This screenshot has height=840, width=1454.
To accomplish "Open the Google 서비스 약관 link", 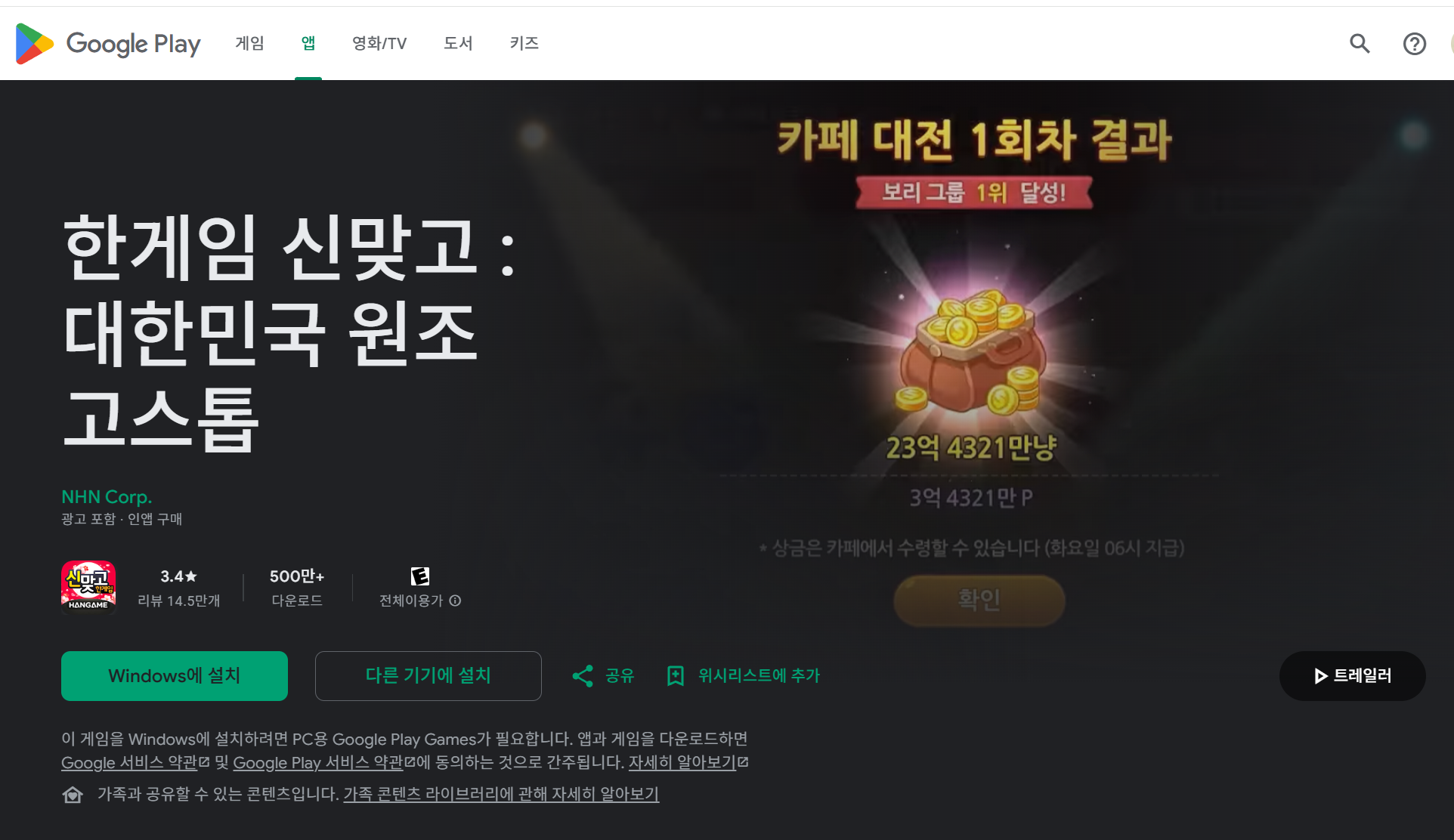I will coord(129,763).
